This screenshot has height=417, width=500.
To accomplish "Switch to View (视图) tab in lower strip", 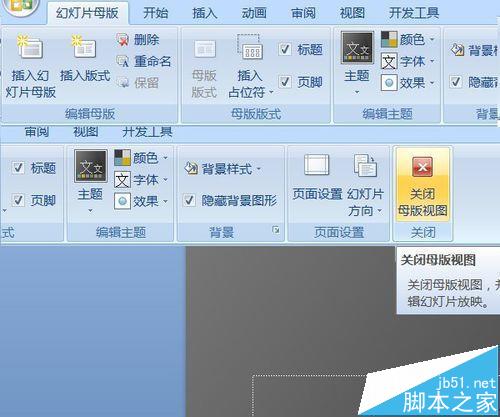I will pos(86,132).
